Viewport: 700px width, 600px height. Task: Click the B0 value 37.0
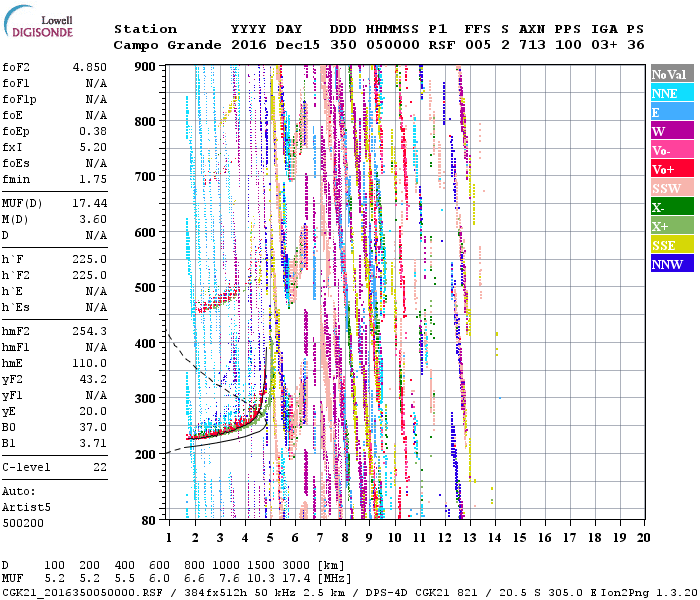click(93, 428)
